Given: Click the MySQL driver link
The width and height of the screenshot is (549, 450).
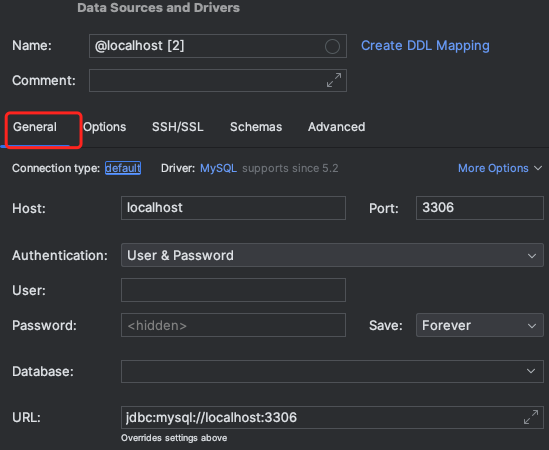Looking at the screenshot, I should pos(218,168).
